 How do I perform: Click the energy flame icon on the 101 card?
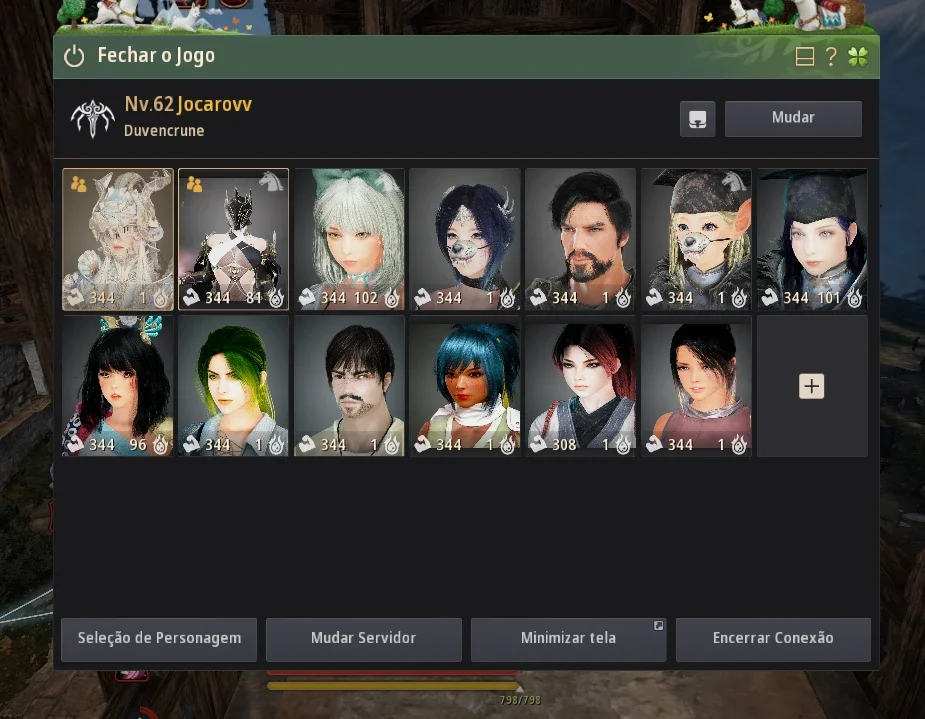click(x=855, y=298)
